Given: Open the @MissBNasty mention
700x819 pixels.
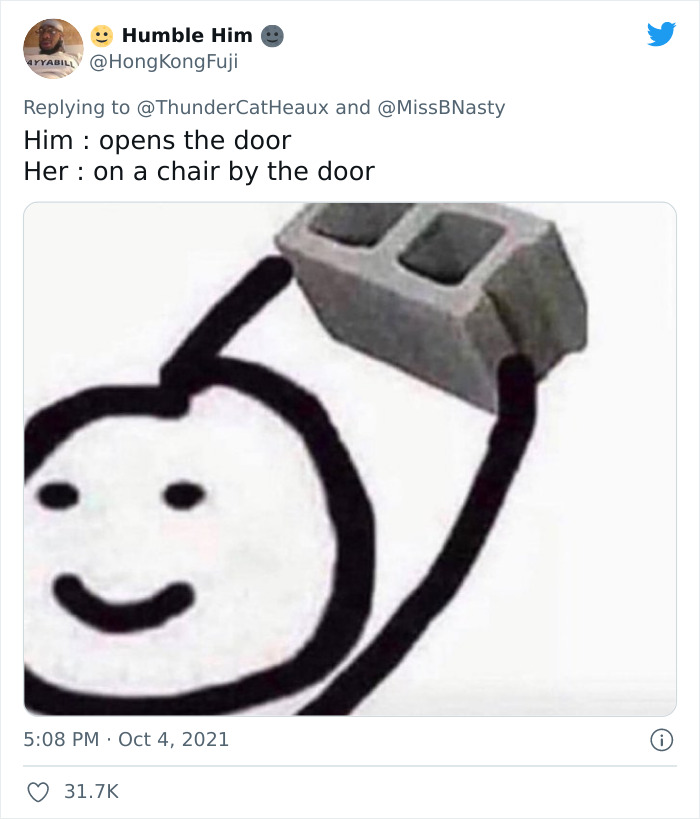Looking at the screenshot, I should point(441,108).
